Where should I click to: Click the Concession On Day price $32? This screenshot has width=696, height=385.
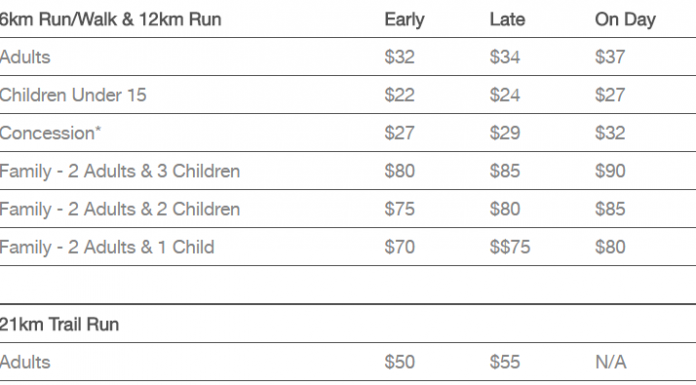point(610,133)
